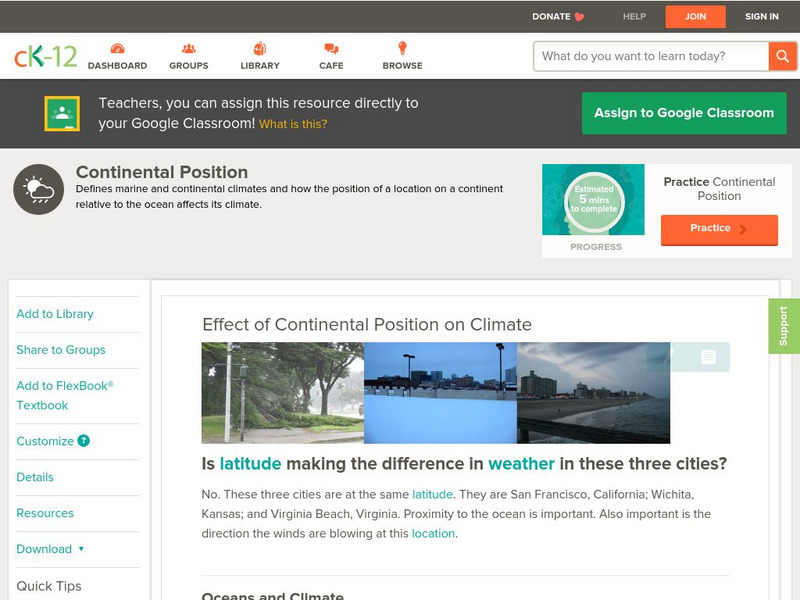Click 'latitude' link in the paragraph
This screenshot has width=800, height=600.
point(432,494)
